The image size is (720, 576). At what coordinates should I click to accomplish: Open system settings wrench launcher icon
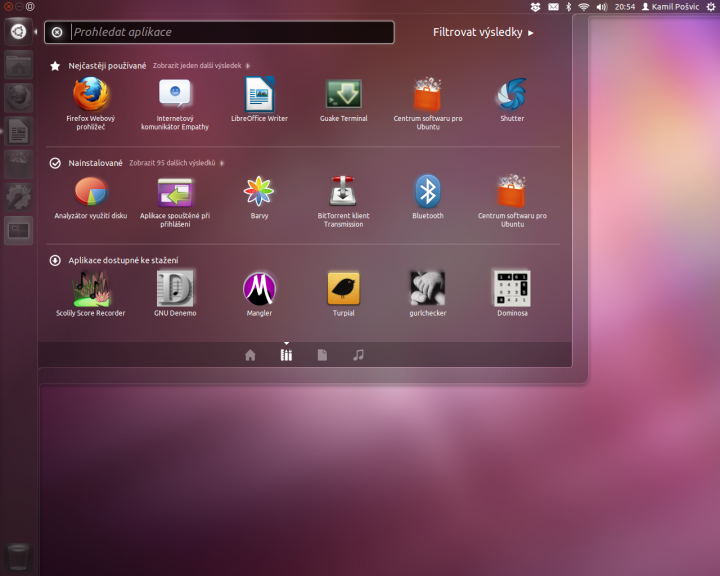coord(18,197)
